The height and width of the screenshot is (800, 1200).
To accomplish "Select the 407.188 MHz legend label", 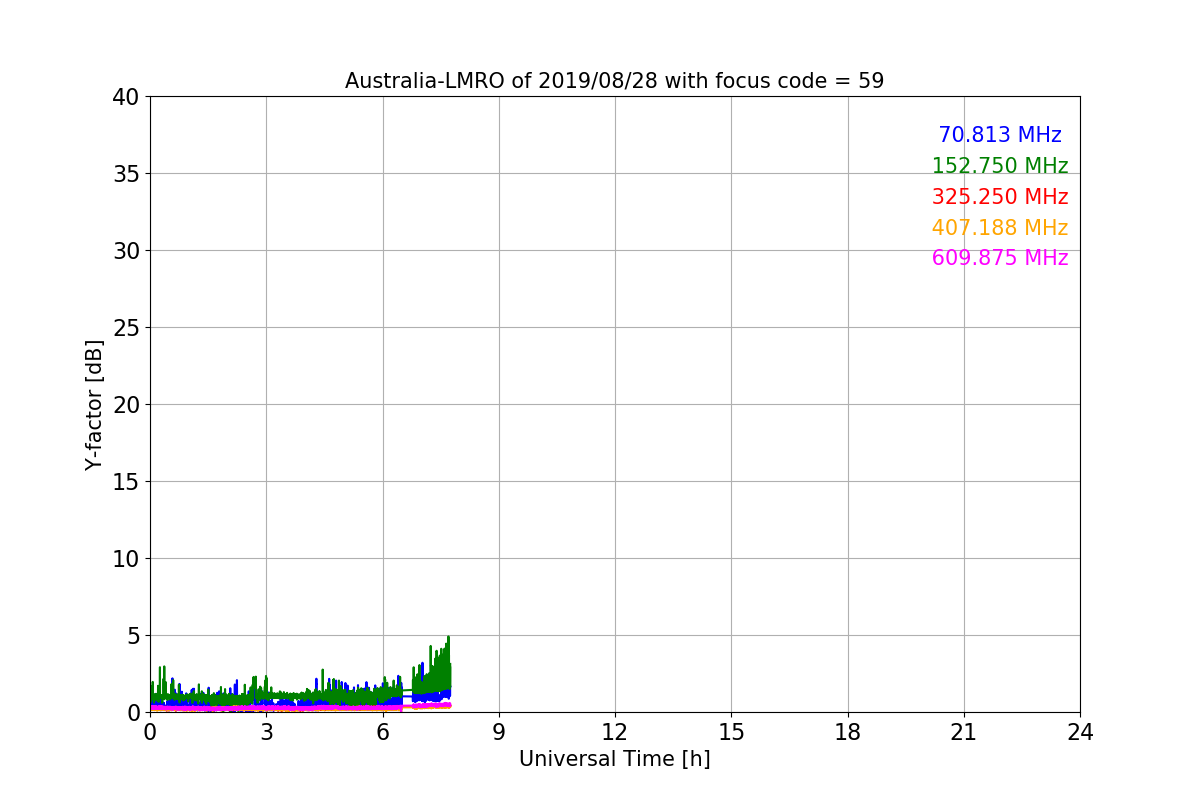I will point(1000,228).
